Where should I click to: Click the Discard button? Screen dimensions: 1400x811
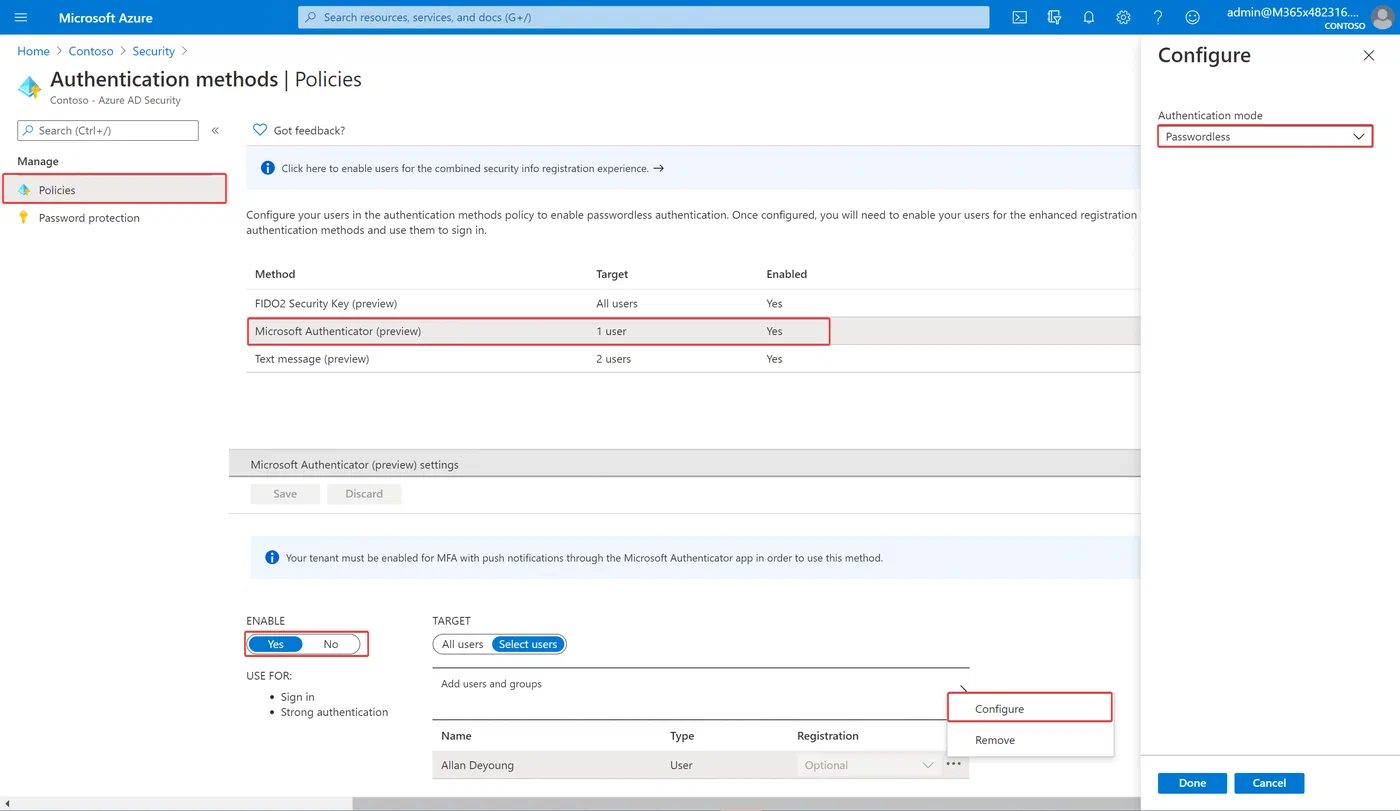click(x=364, y=494)
